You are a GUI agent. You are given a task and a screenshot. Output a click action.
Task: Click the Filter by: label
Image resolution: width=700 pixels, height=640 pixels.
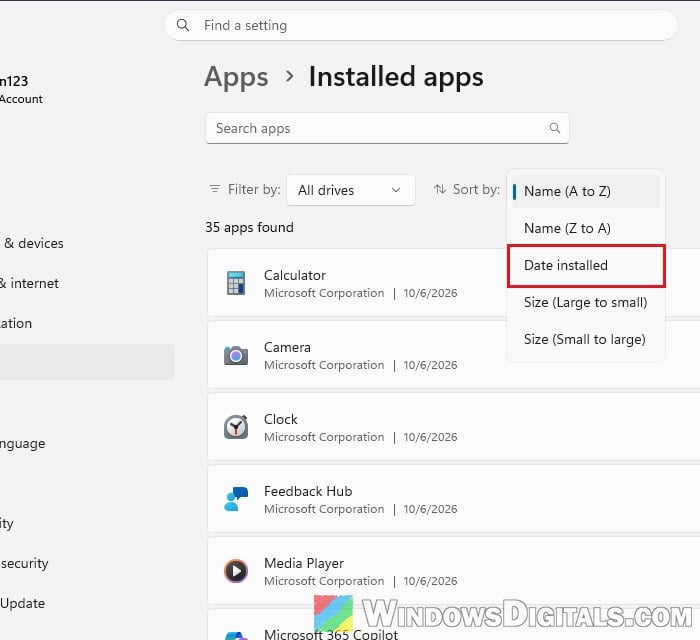(x=254, y=190)
